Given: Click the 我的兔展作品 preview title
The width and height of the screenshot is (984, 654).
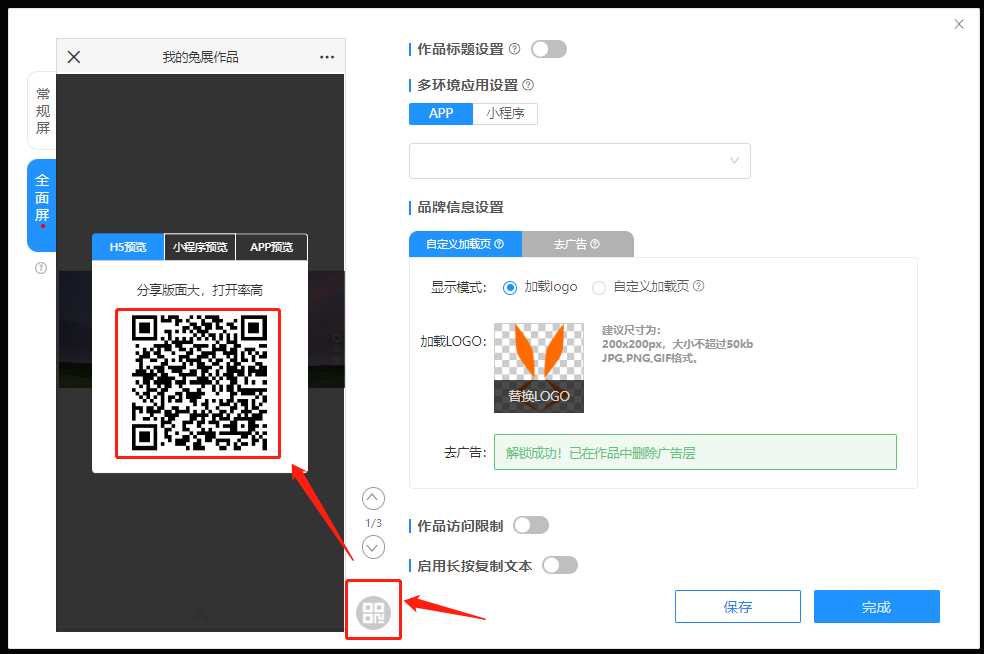Looking at the screenshot, I should tap(200, 57).
